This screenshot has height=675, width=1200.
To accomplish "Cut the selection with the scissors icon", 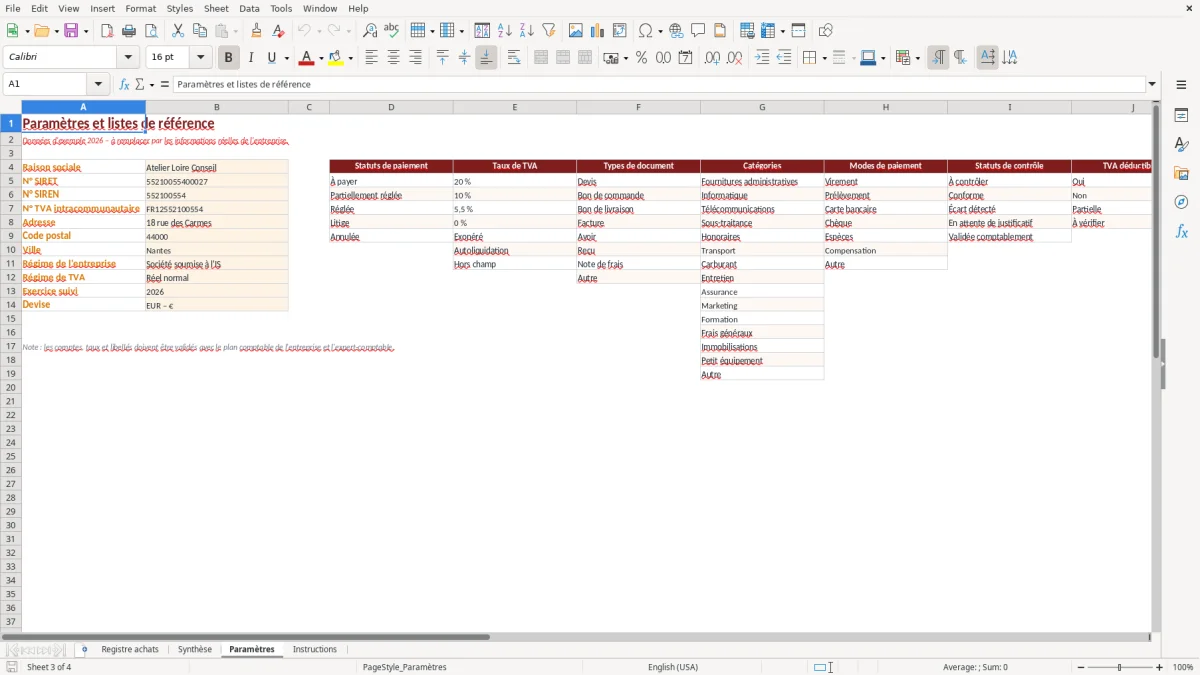I will (178, 31).
